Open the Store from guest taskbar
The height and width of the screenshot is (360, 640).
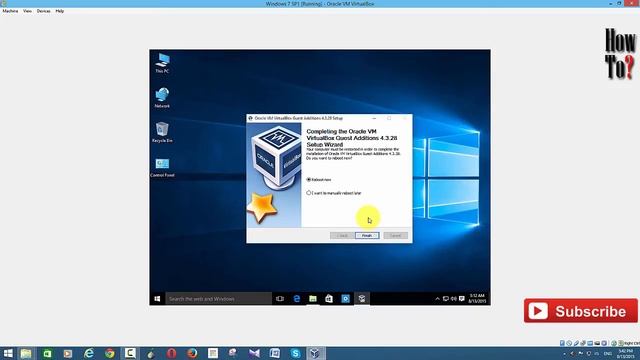click(x=329, y=299)
